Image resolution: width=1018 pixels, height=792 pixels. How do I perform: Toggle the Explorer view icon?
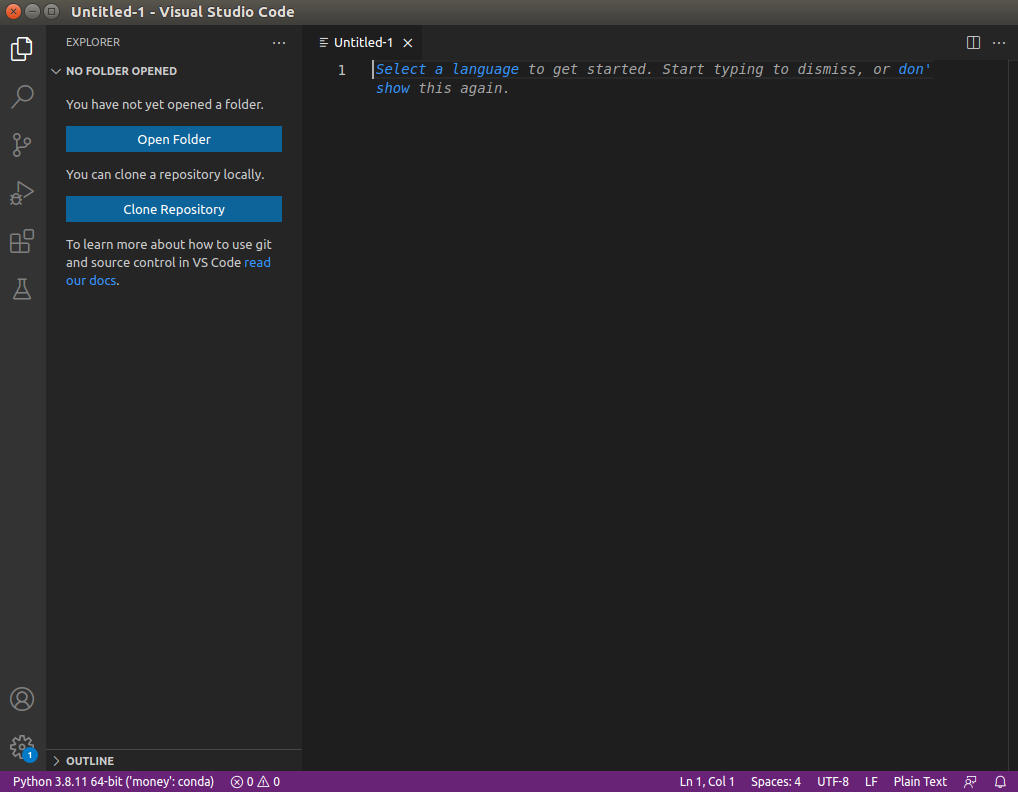(x=22, y=48)
